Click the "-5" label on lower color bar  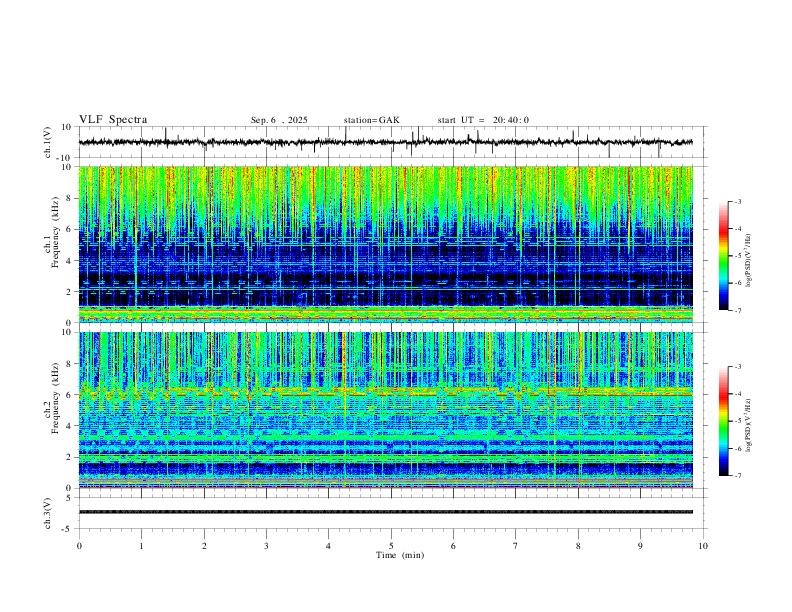[737, 421]
